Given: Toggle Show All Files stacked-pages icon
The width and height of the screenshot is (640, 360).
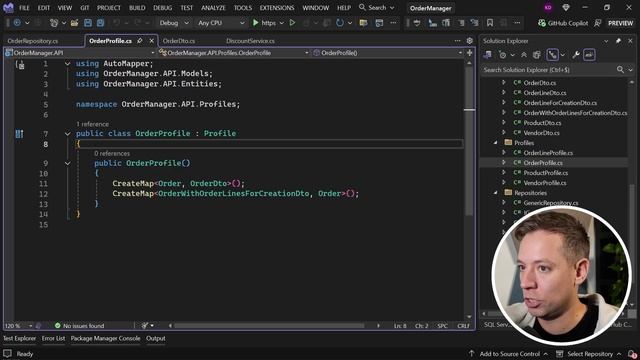Looking at the screenshot, I should tap(537, 55).
